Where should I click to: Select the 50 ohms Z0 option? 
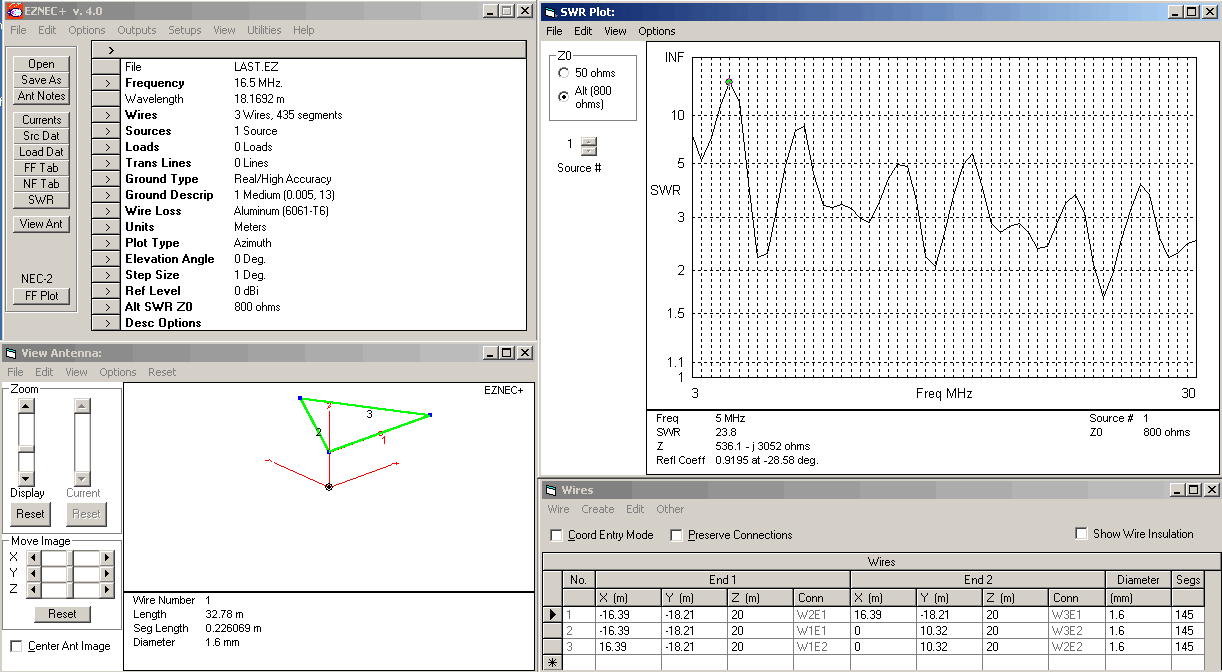tap(564, 73)
